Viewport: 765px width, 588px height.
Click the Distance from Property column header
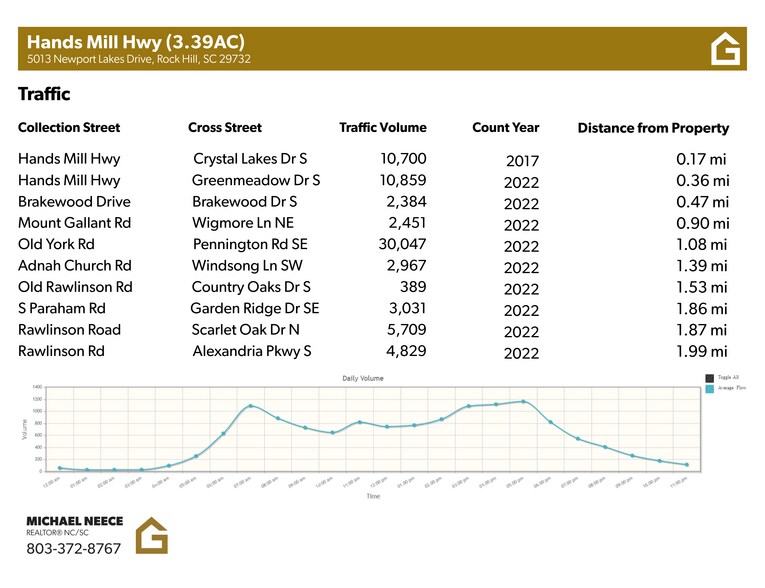653,128
